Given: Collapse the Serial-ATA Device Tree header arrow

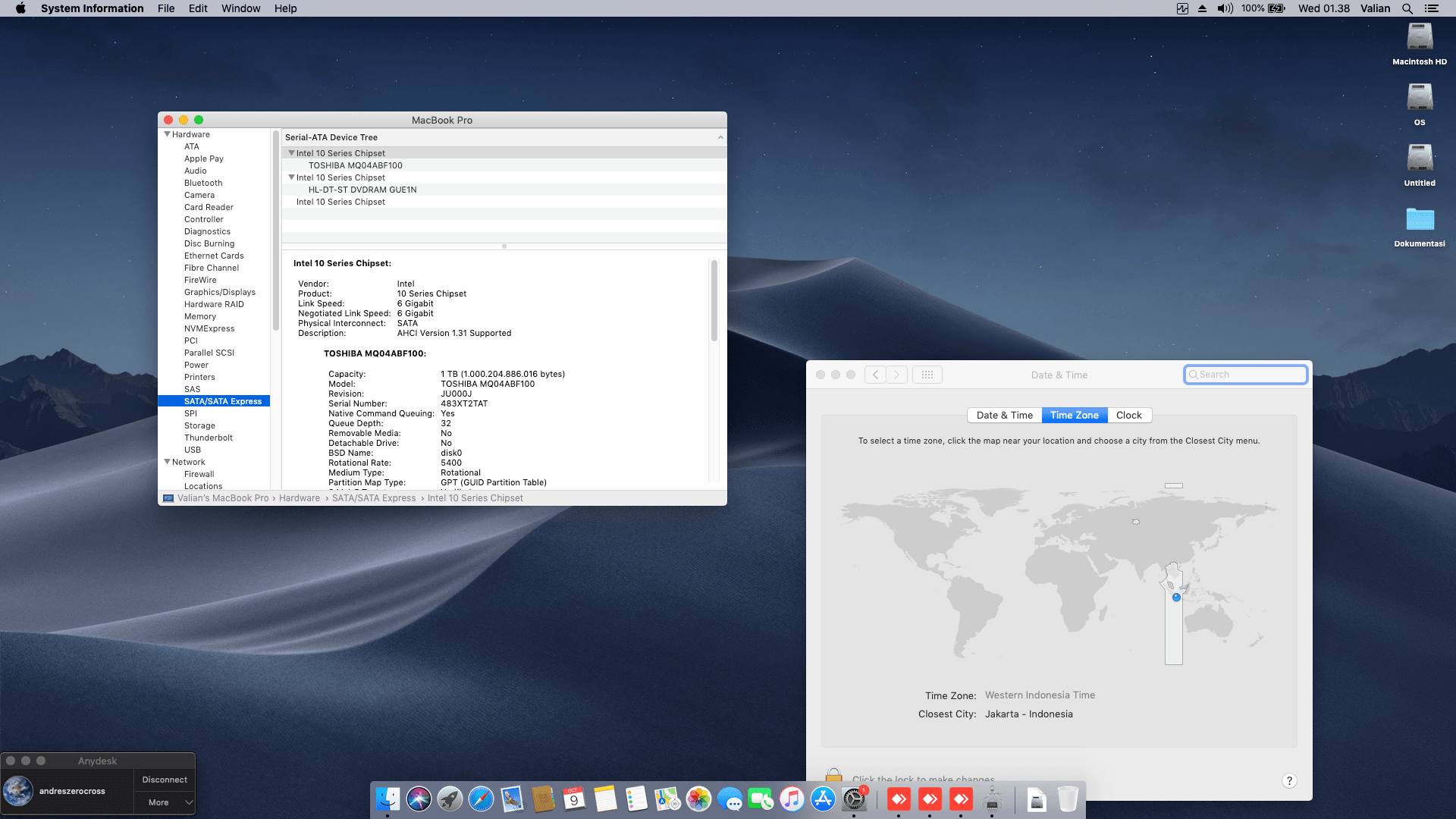Looking at the screenshot, I should click(720, 137).
